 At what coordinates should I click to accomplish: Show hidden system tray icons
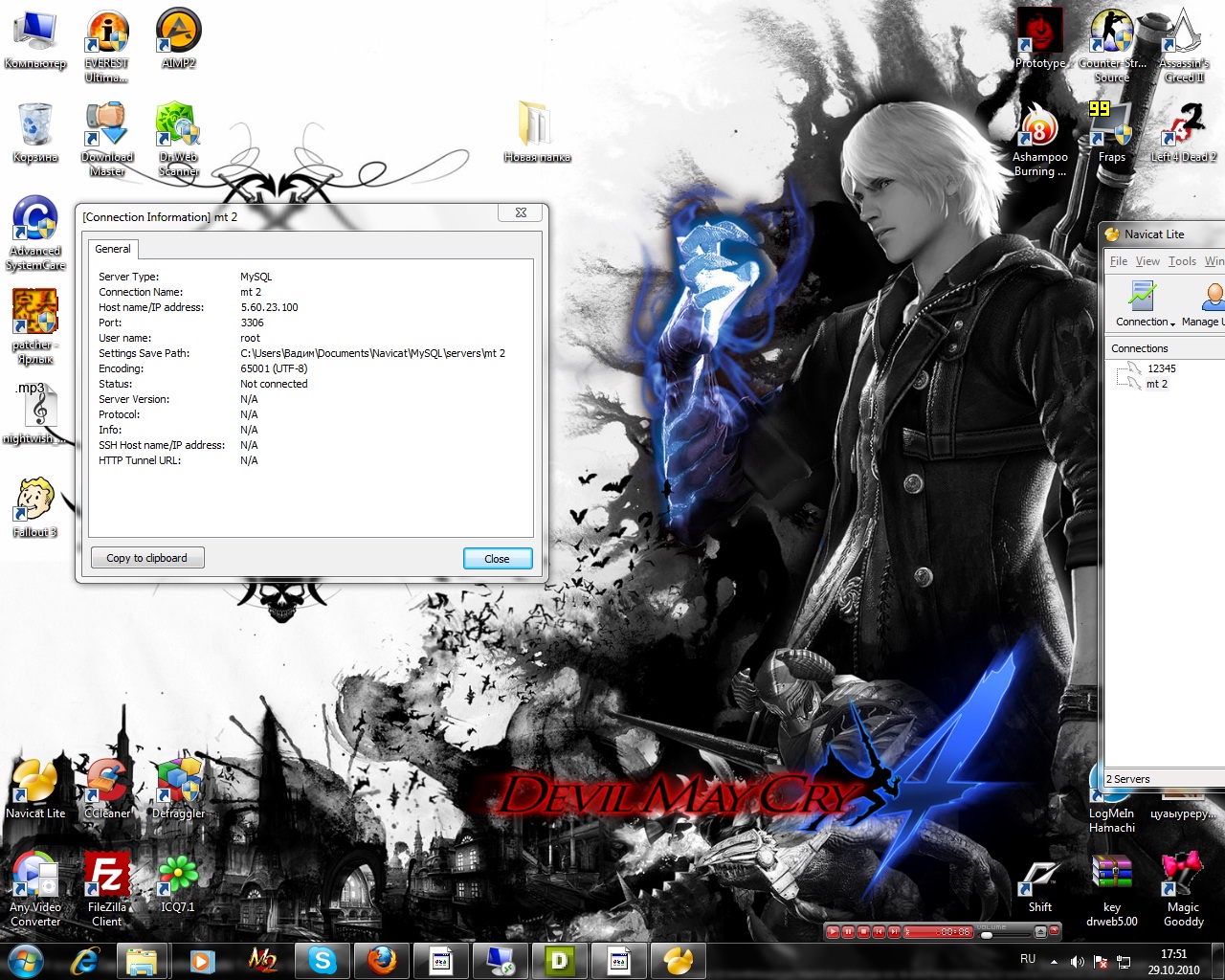[x=1054, y=961]
